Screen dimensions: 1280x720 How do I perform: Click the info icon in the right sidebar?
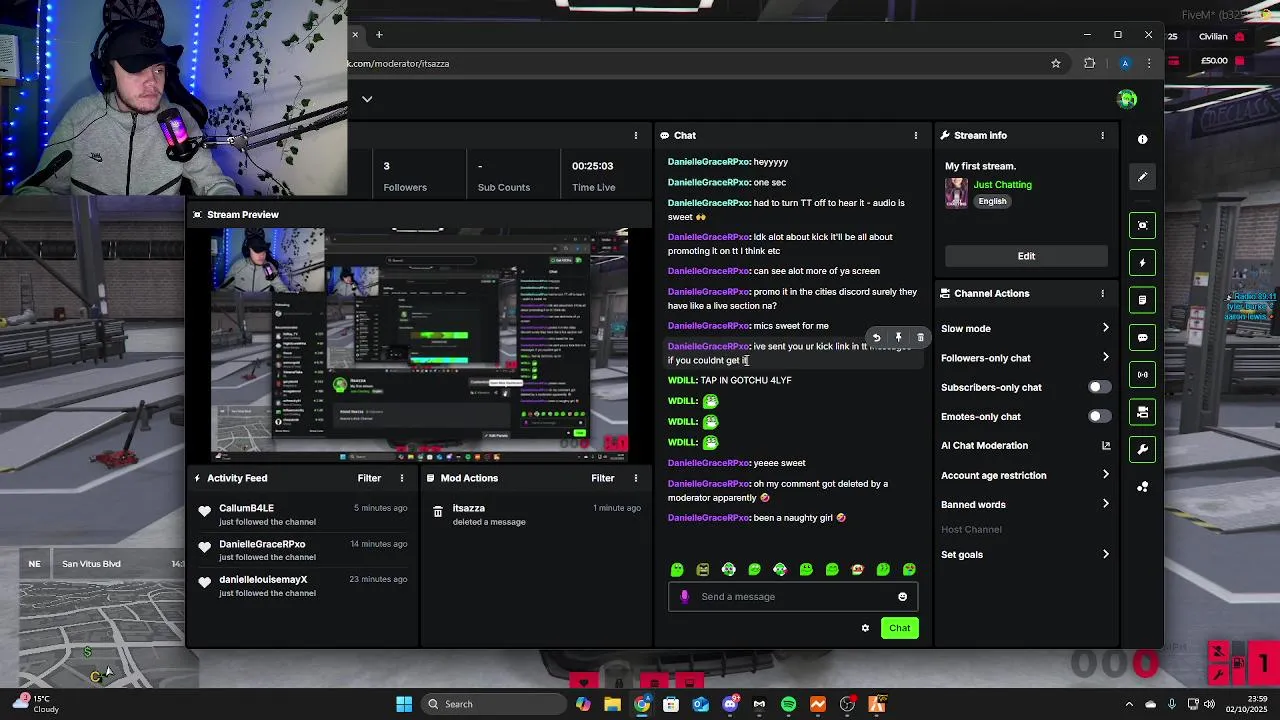[1143, 139]
